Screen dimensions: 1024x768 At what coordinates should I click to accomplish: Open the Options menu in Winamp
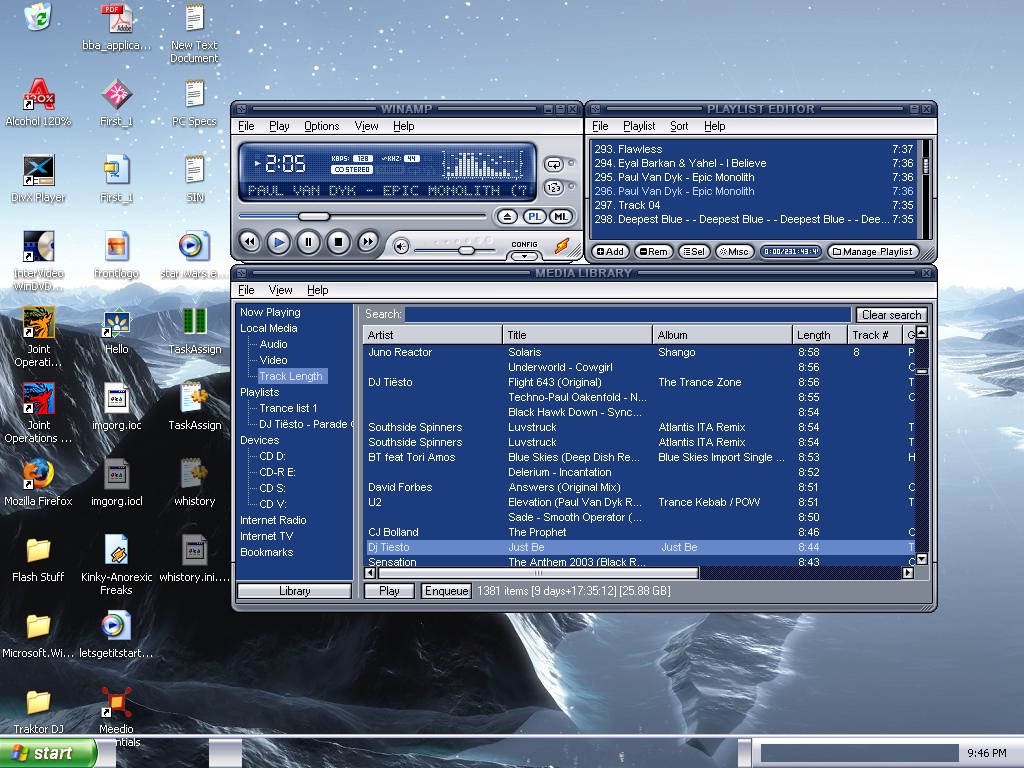click(x=321, y=126)
